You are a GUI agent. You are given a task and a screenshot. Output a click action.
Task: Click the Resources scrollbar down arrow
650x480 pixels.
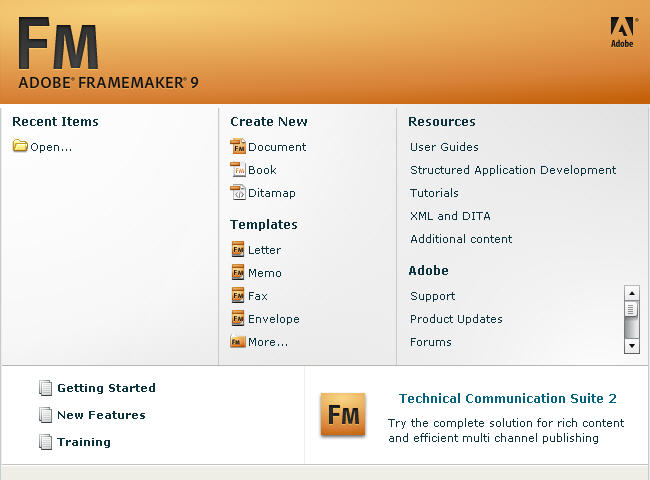pos(631,345)
